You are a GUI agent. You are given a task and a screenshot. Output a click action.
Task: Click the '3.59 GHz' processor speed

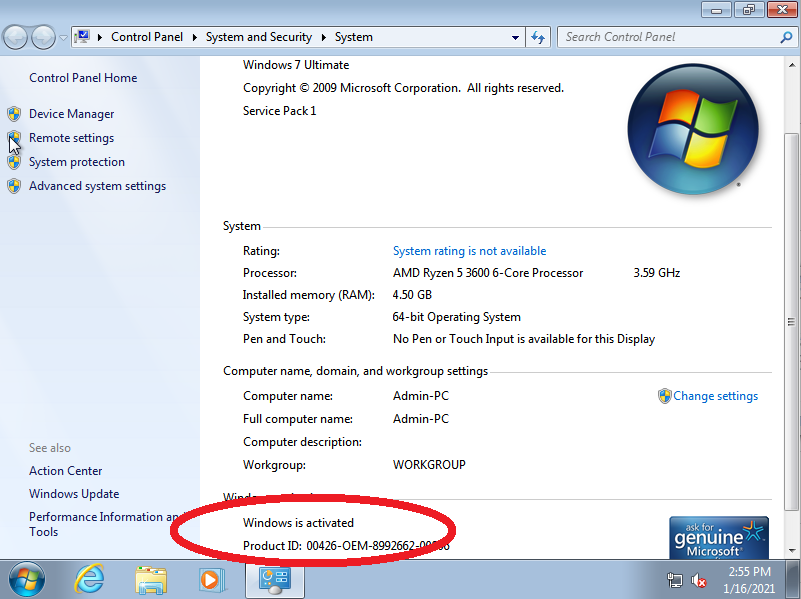[657, 273]
